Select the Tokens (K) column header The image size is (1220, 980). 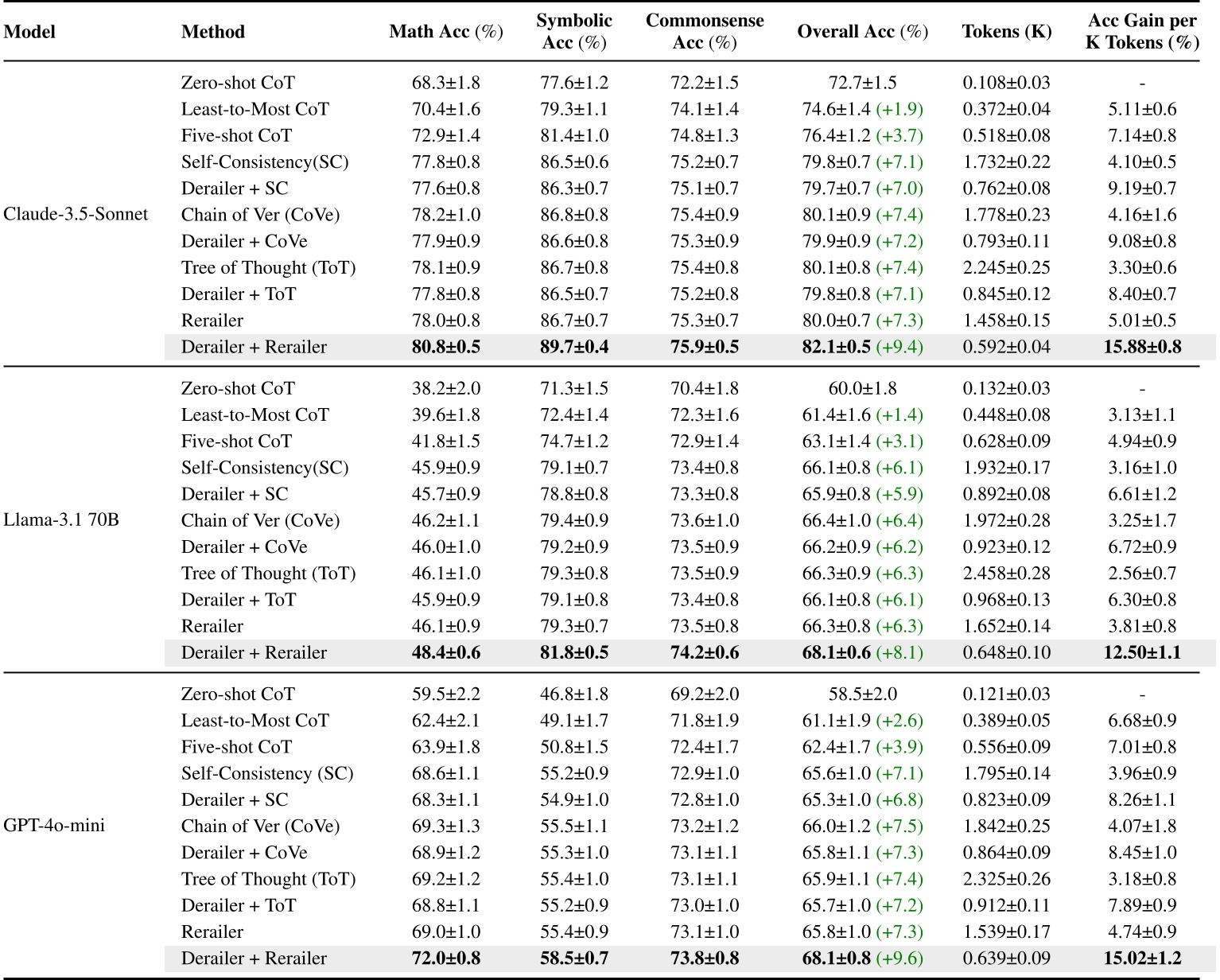pyautogui.click(x=1006, y=32)
